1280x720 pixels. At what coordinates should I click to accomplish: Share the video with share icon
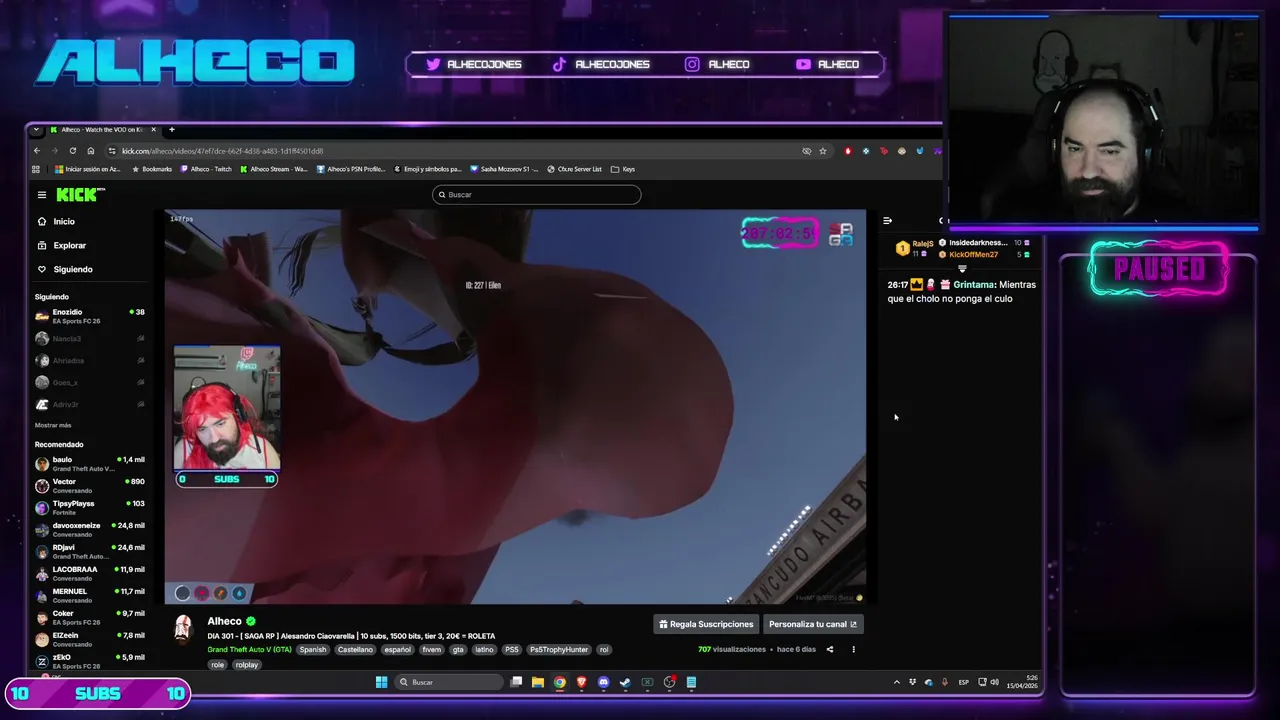(829, 649)
